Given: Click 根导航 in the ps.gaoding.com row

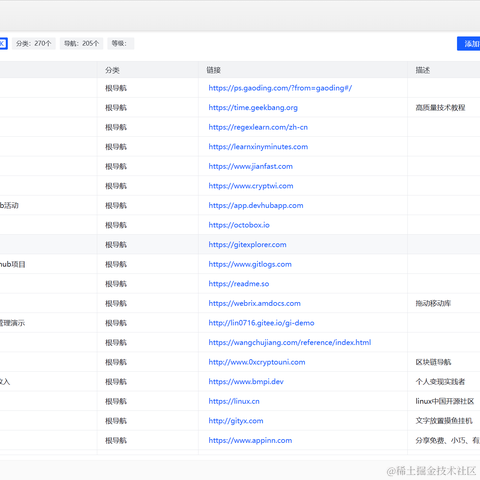Looking at the screenshot, I should click(x=116, y=88).
